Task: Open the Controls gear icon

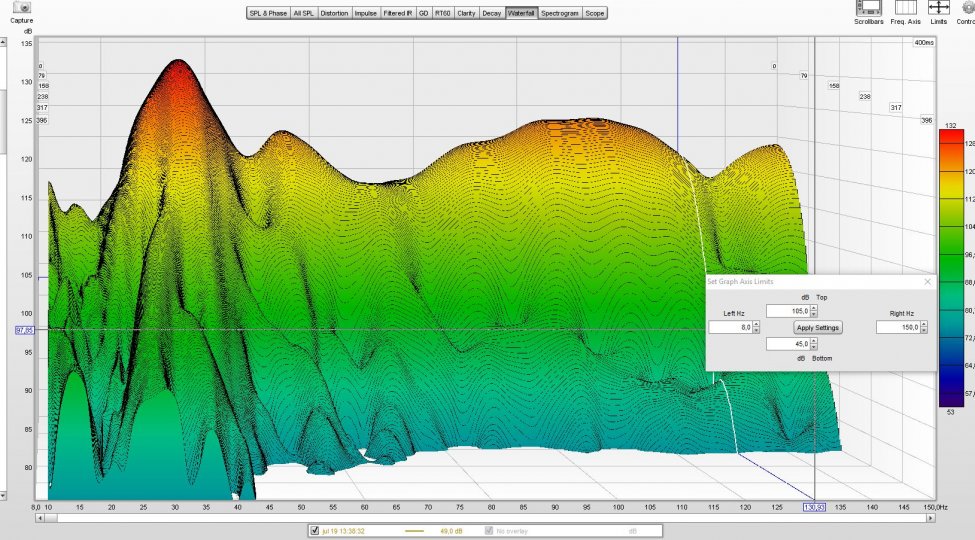Action: (967, 8)
